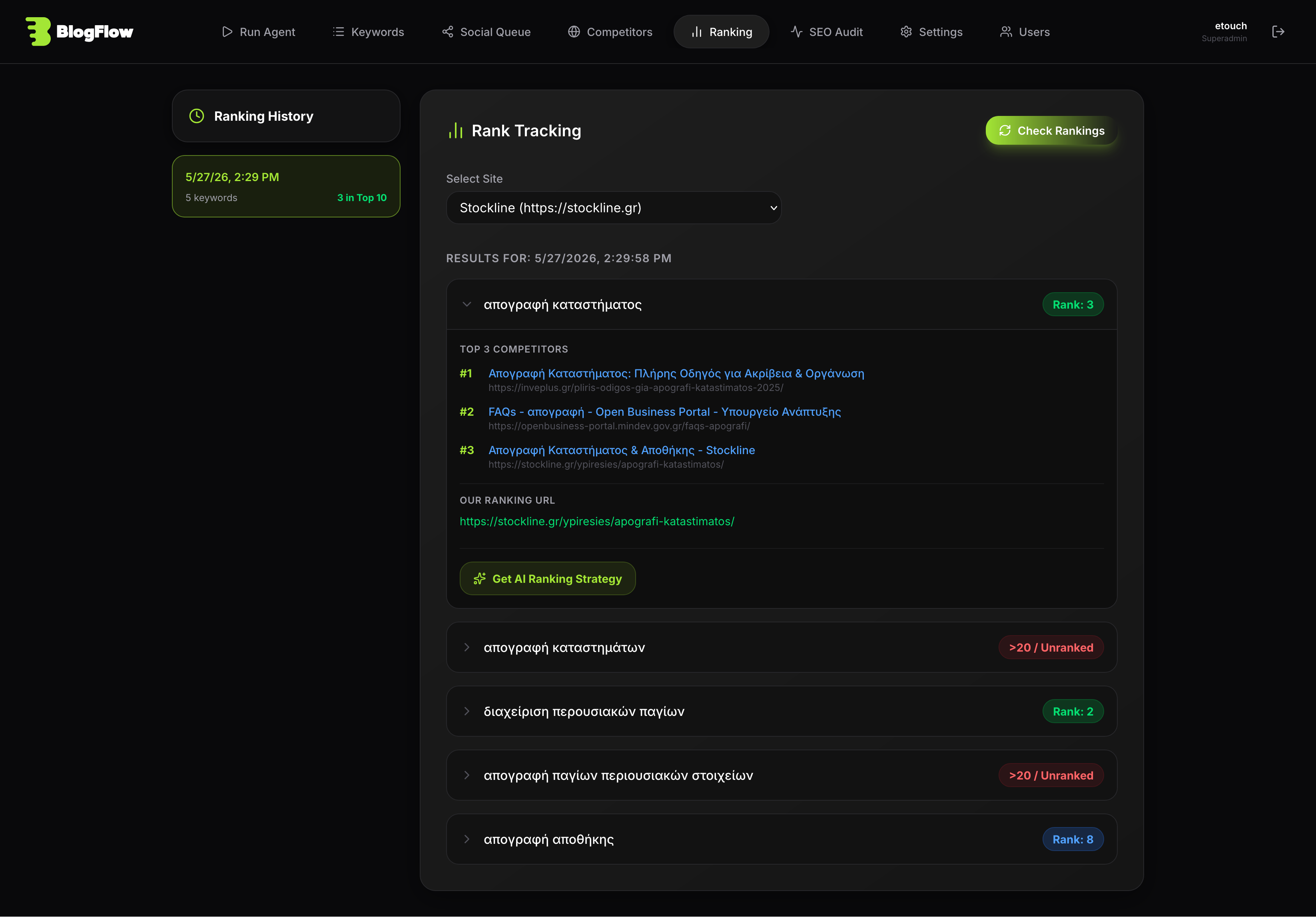
Task: Click the Rank: 3 badge
Action: click(x=1073, y=304)
